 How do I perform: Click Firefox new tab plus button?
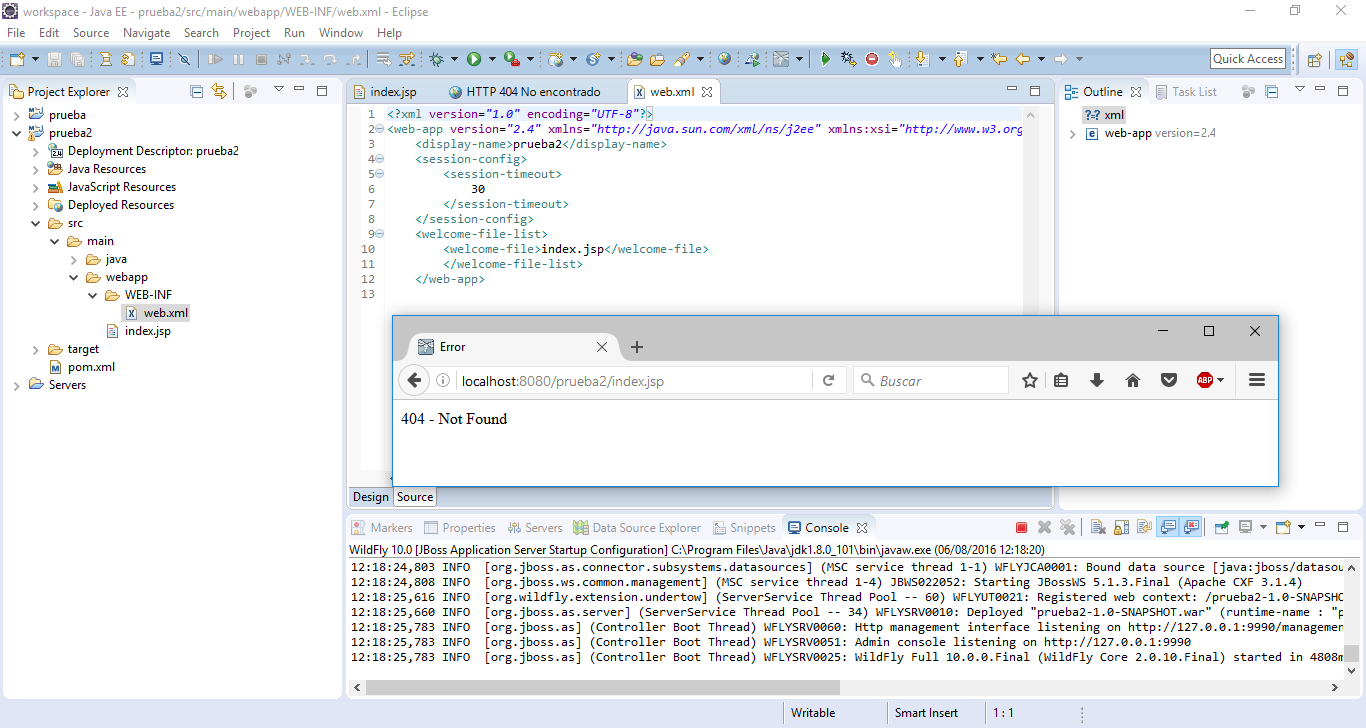click(x=637, y=347)
